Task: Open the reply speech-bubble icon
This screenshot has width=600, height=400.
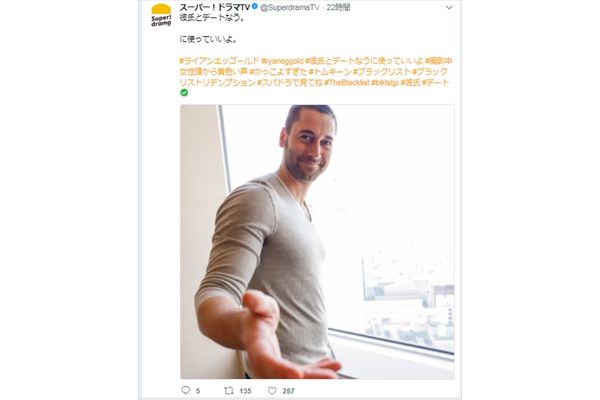Action: pos(186,390)
